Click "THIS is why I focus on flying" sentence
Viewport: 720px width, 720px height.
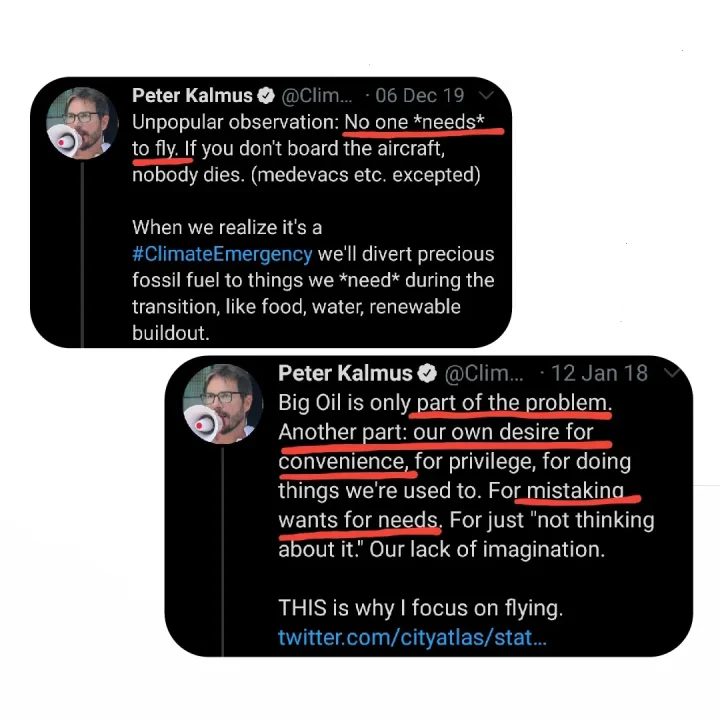tap(419, 608)
